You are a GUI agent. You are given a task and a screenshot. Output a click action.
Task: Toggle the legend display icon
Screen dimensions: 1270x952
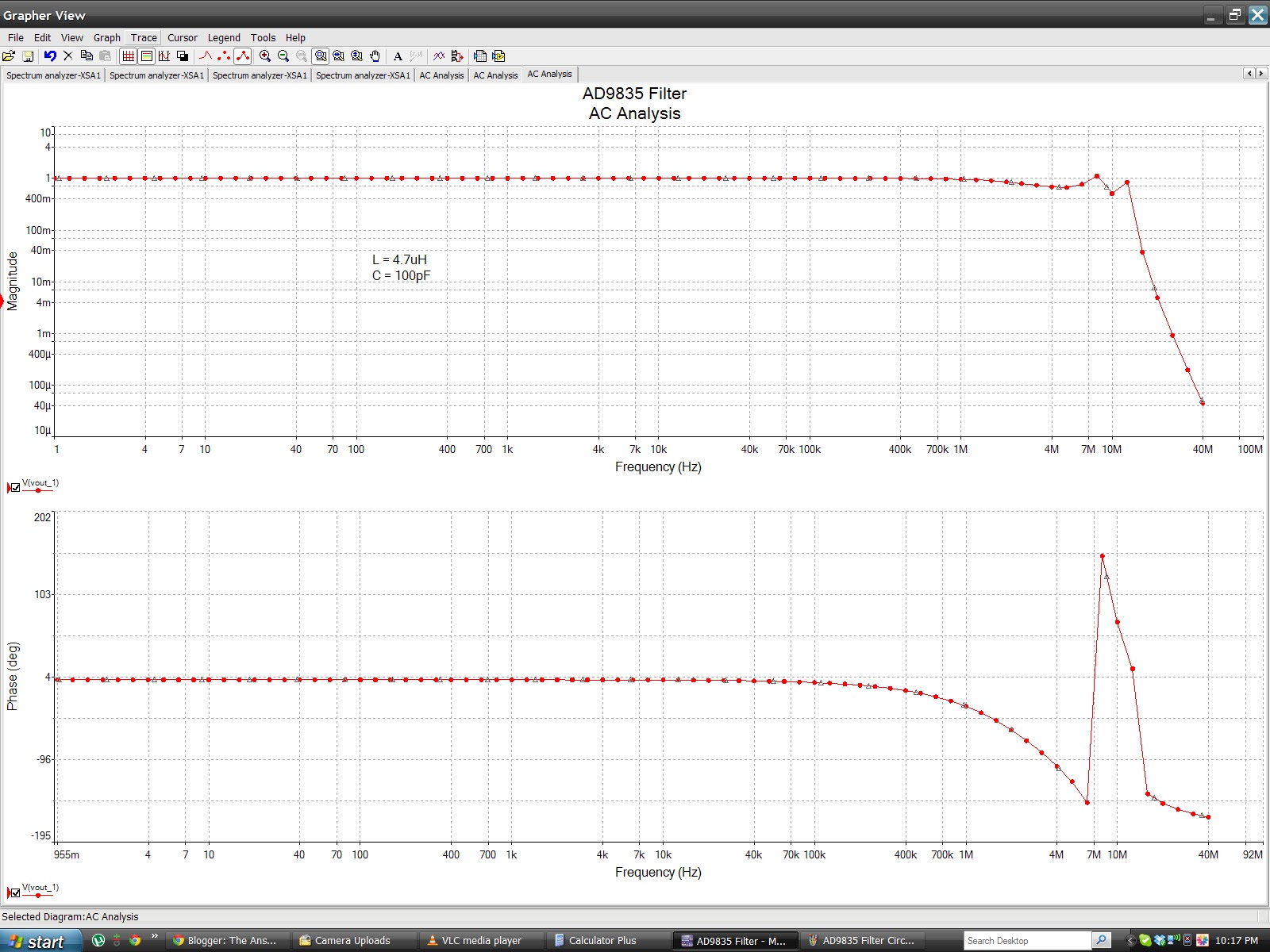pos(146,56)
